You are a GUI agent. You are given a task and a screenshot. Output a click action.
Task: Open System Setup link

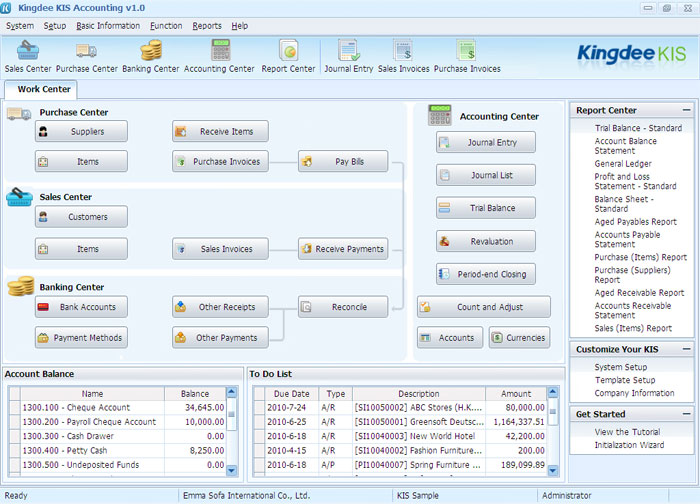[621, 367]
